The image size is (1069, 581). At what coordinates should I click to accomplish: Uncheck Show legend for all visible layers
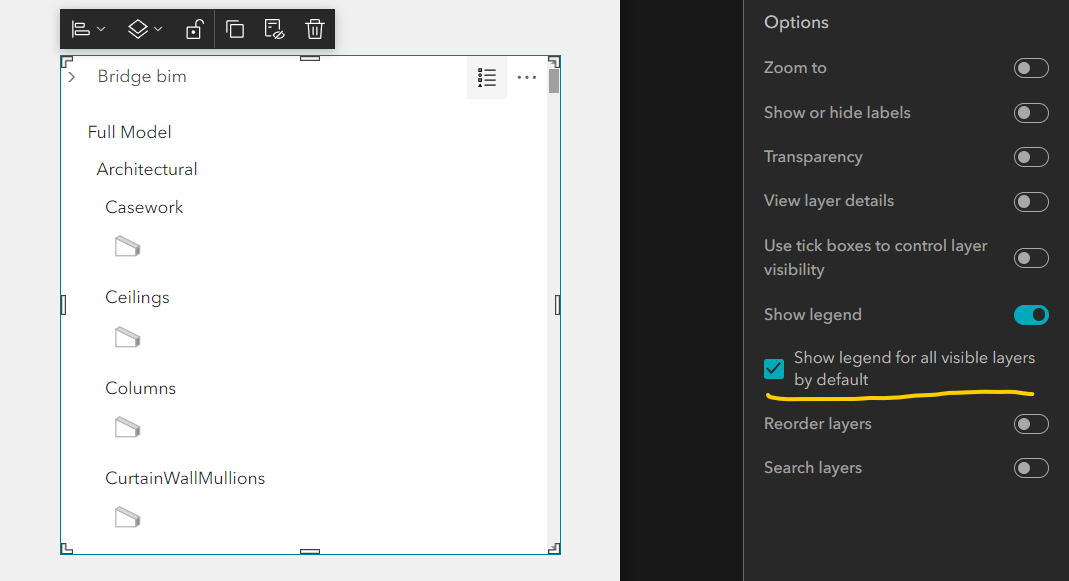(773, 368)
